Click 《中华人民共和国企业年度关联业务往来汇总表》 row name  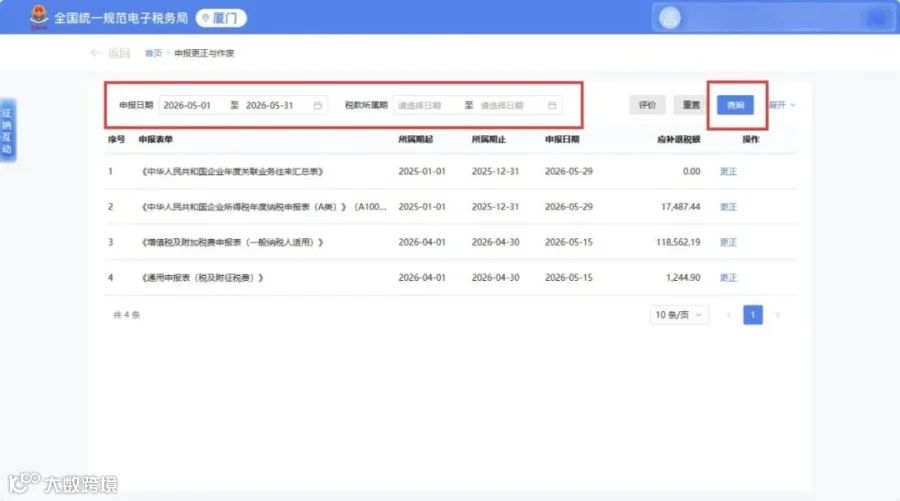point(232,172)
